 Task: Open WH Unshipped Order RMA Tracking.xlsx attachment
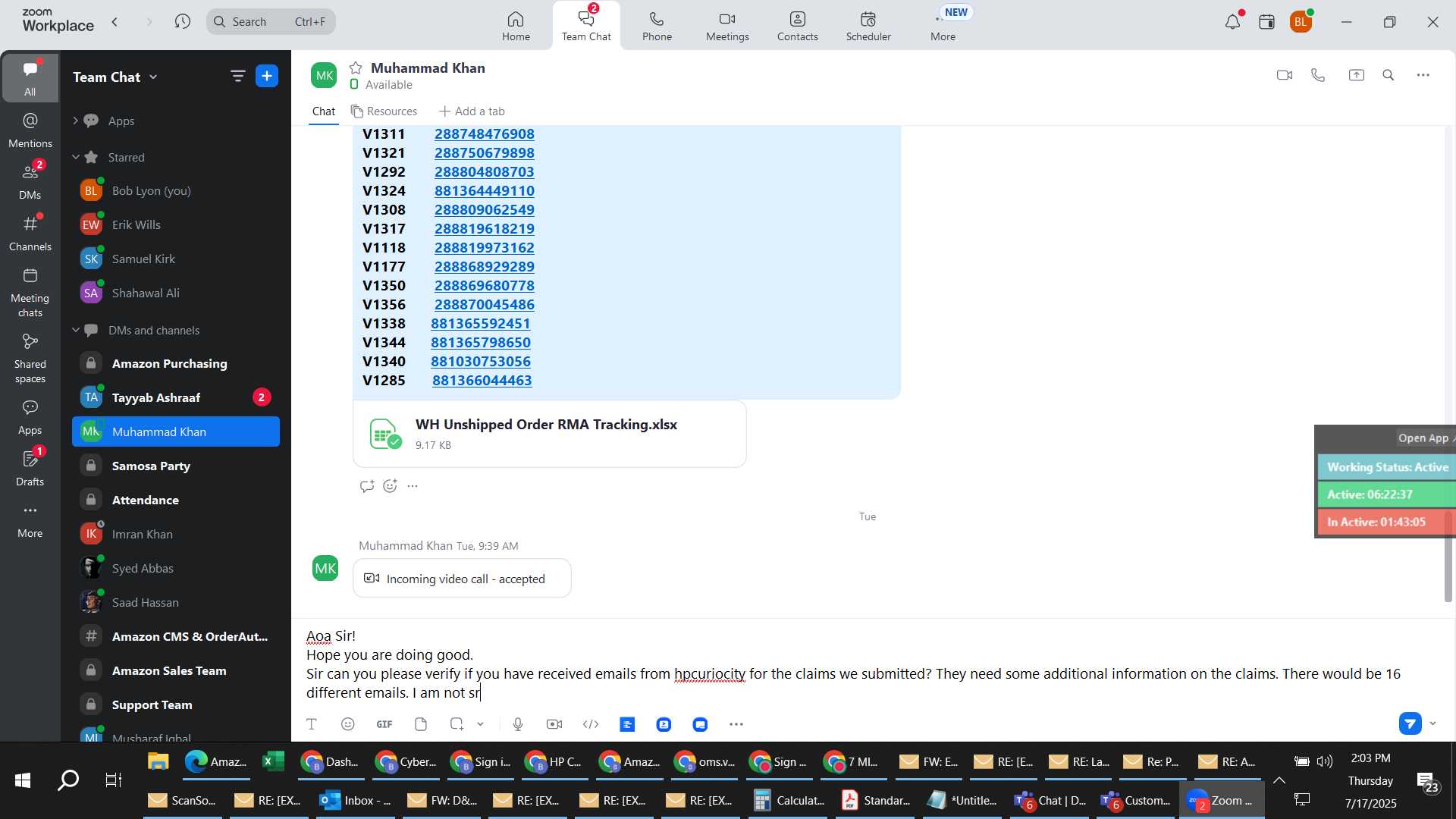(549, 434)
